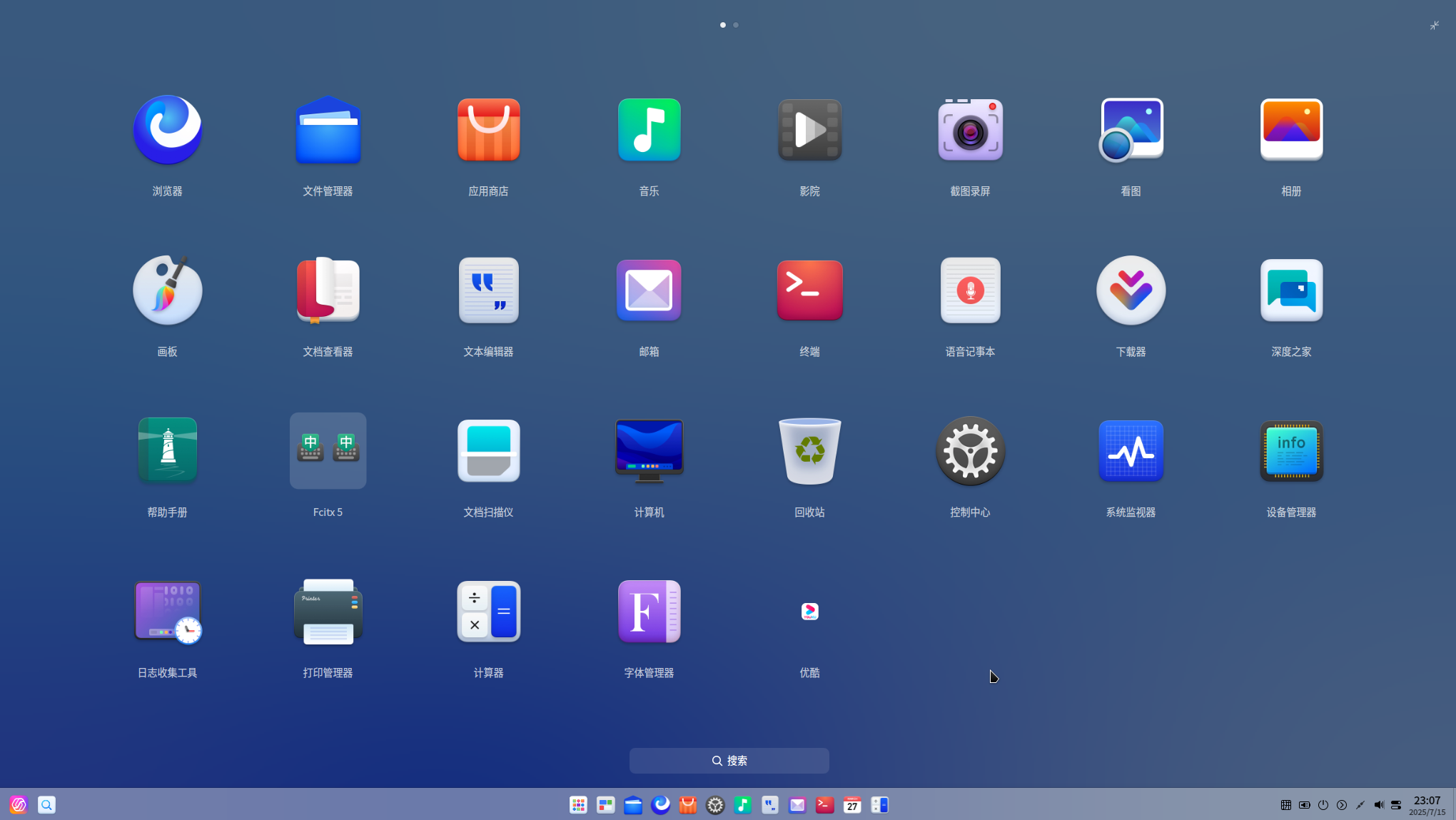Open the 终端 terminal in launcher grid
The width and height of the screenshot is (1456, 820).
[809, 290]
